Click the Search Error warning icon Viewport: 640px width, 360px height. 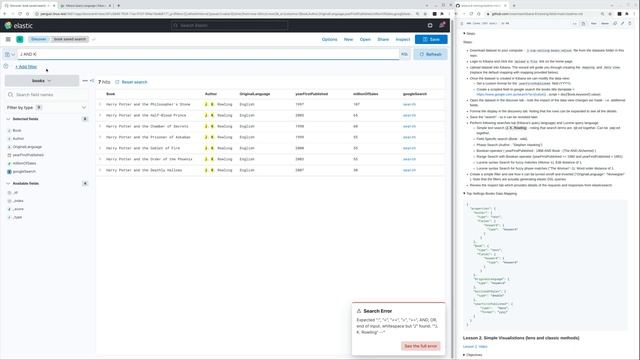click(359, 311)
